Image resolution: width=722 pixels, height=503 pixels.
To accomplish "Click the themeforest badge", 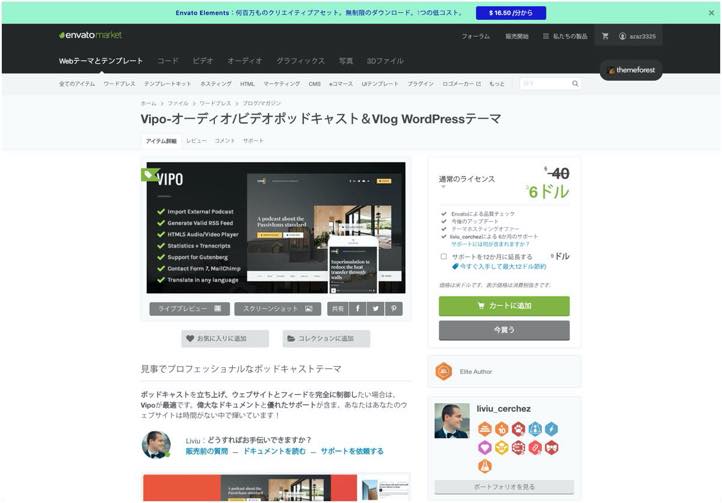I will coord(631,70).
